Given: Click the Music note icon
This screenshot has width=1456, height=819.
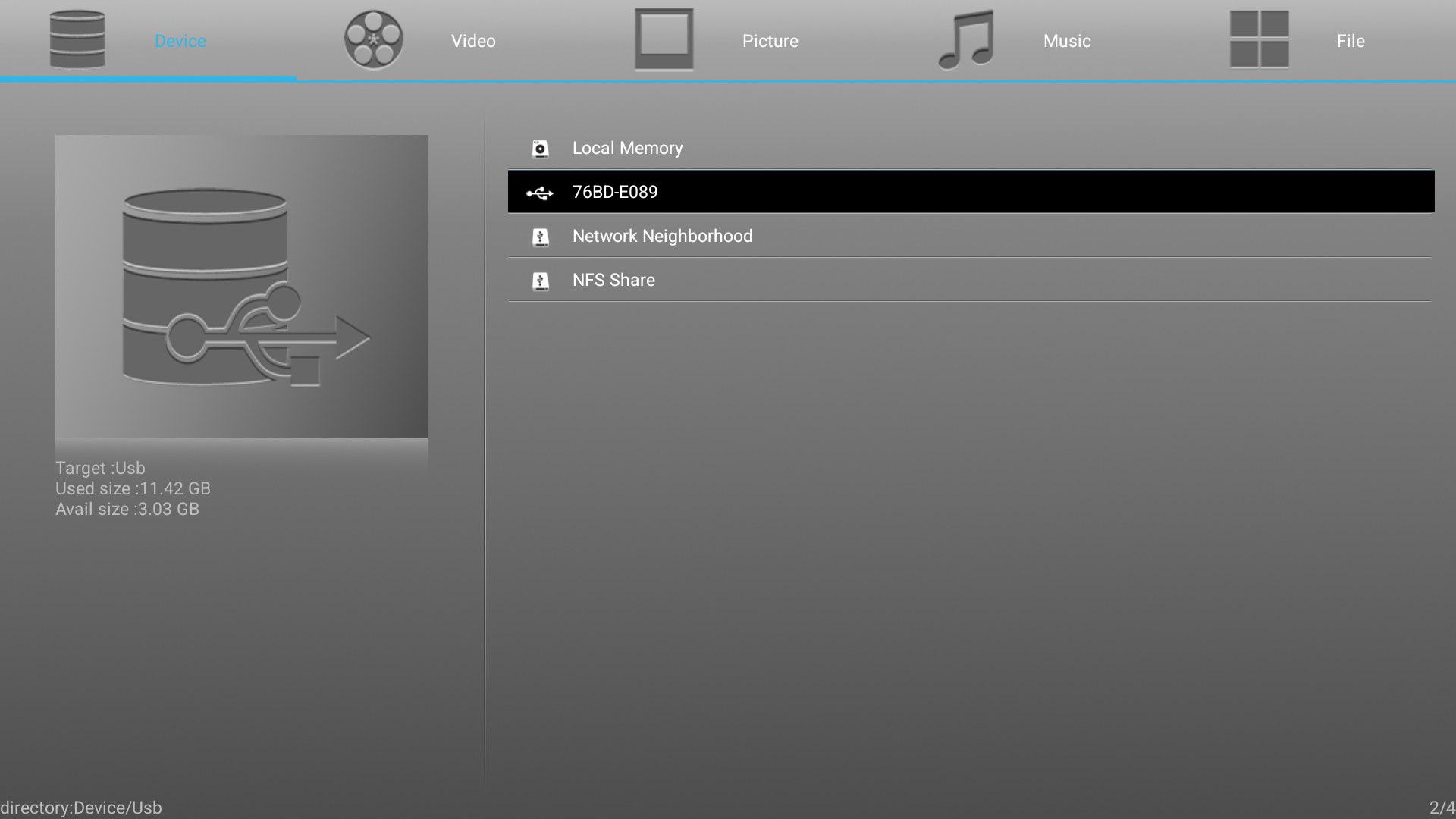Looking at the screenshot, I should [965, 39].
